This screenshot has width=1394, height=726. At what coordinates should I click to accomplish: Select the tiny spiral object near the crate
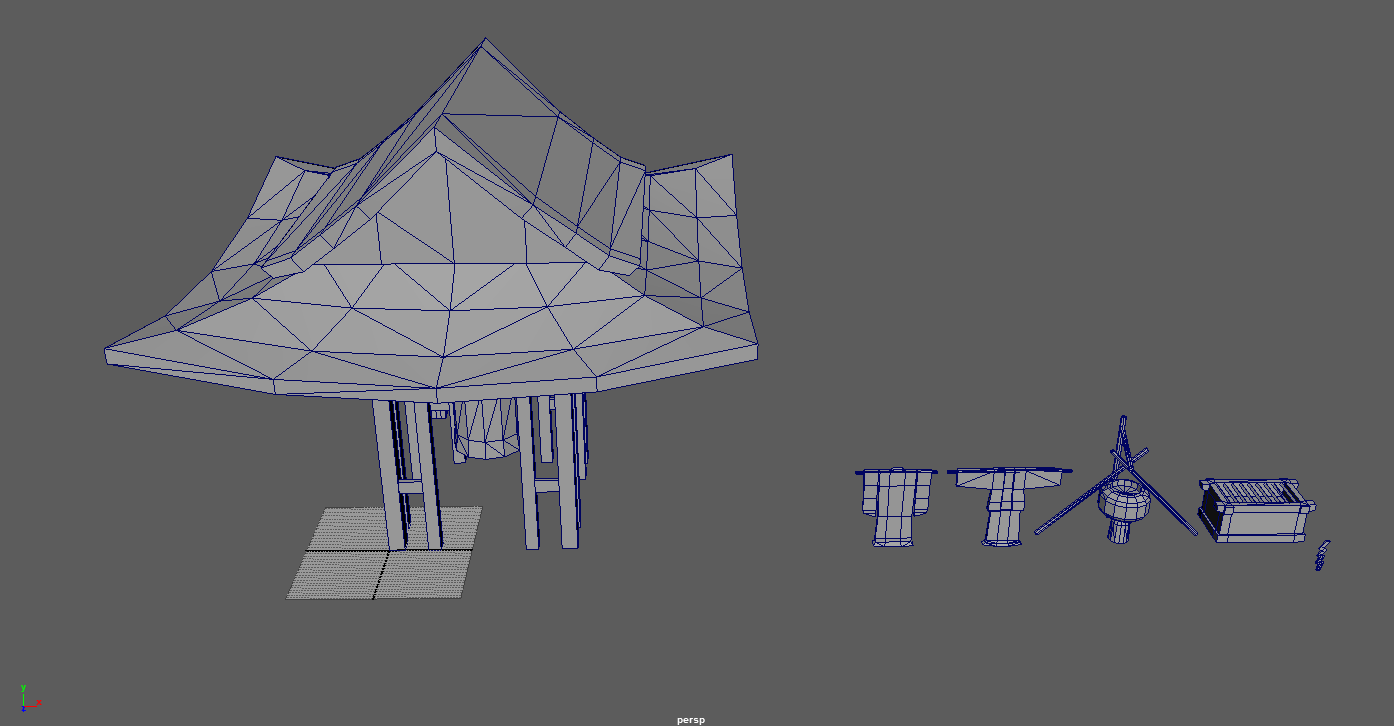(1321, 557)
